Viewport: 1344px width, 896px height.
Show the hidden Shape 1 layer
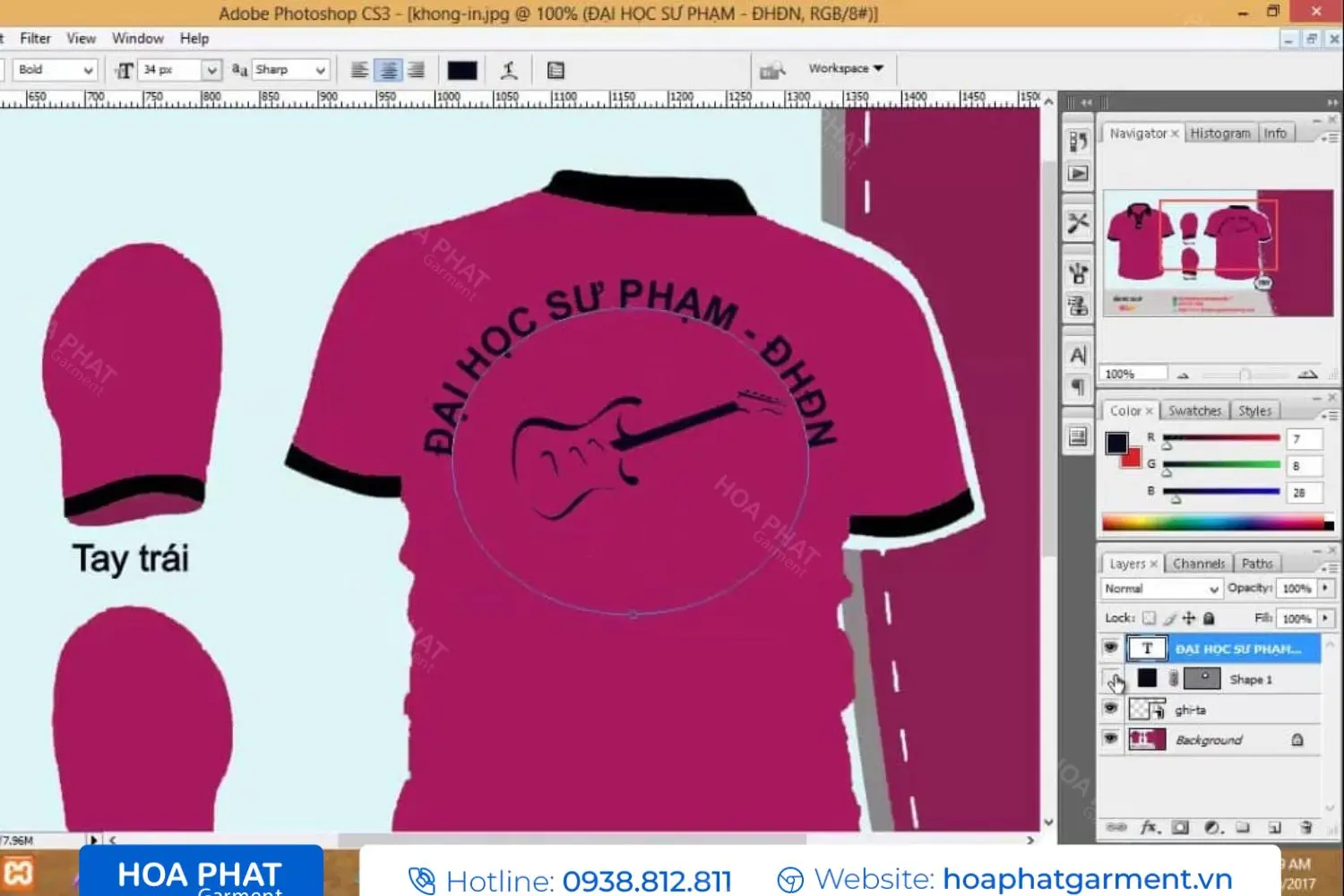1111,678
